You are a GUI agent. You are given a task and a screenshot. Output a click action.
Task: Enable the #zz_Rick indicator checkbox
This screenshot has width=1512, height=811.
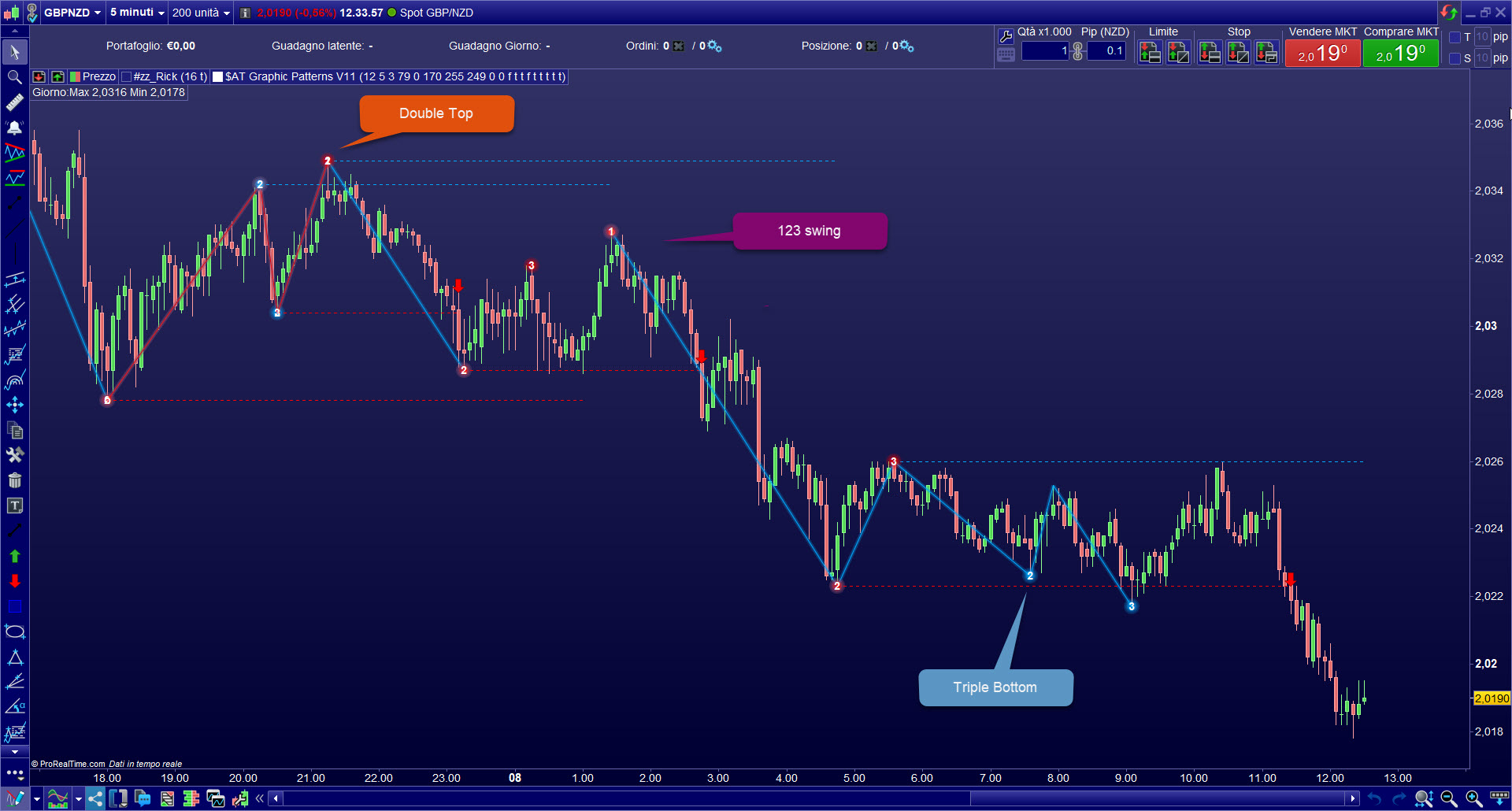tap(125, 76)
